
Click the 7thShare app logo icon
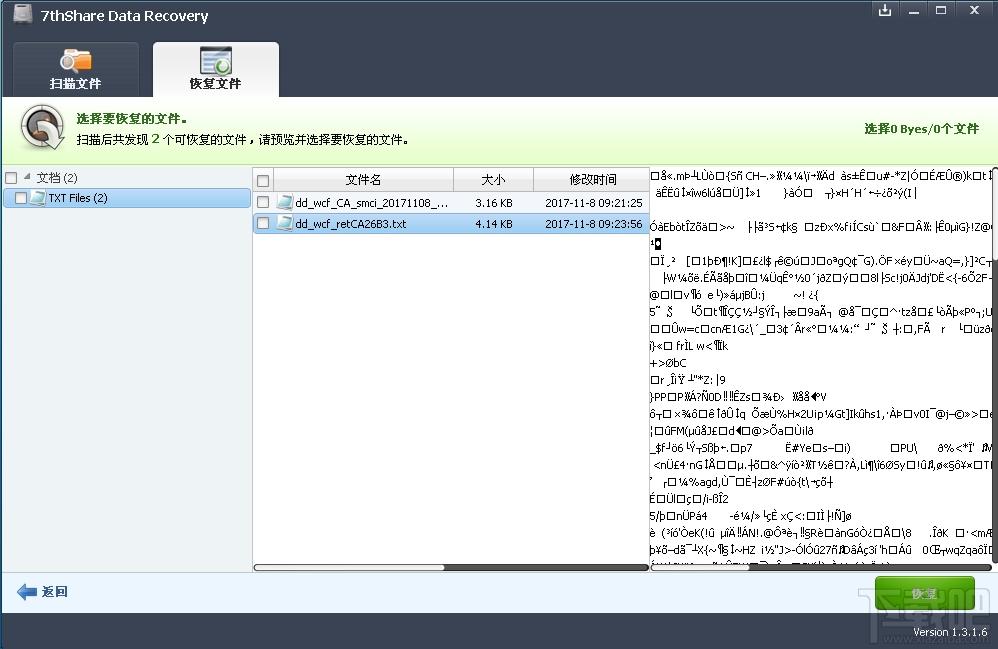(x=22, y=14)
